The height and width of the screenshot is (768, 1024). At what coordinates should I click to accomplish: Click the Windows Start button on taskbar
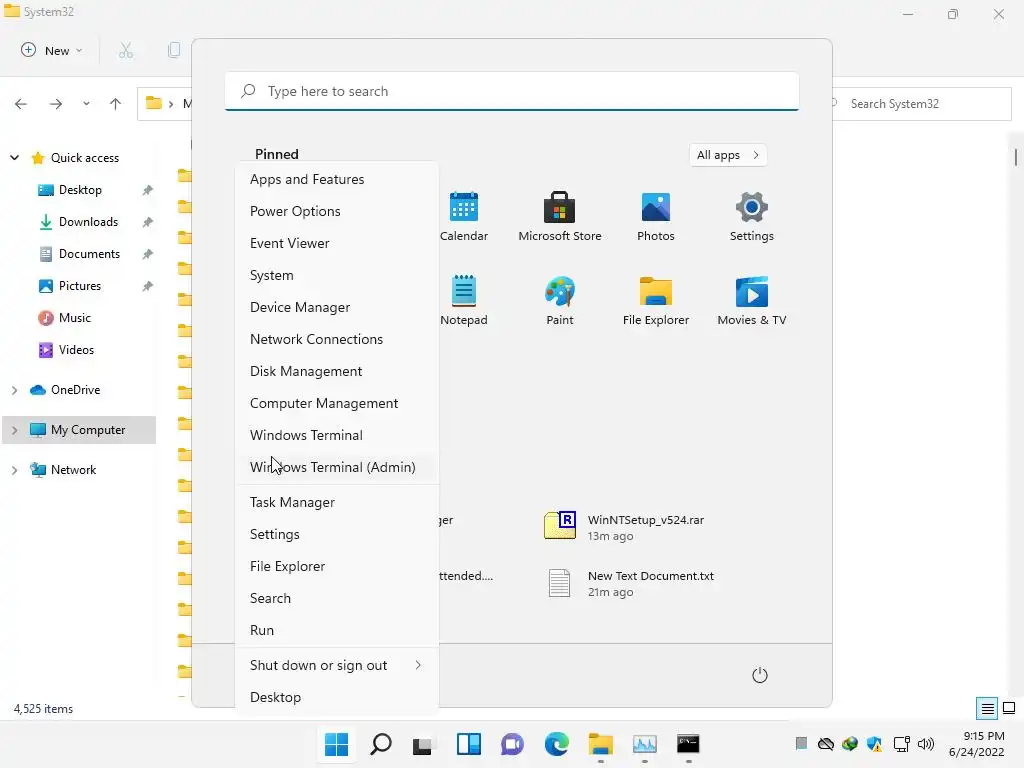coord(336,744)
